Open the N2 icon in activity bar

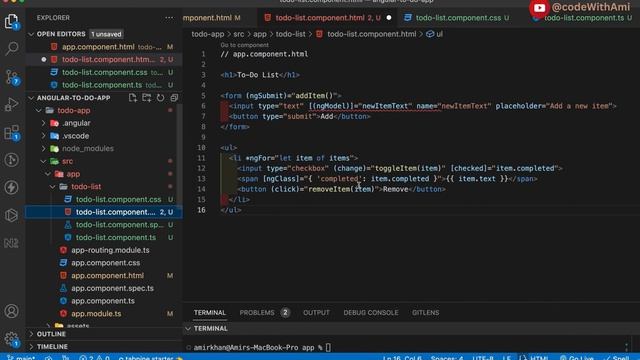(x=11, y=243)
